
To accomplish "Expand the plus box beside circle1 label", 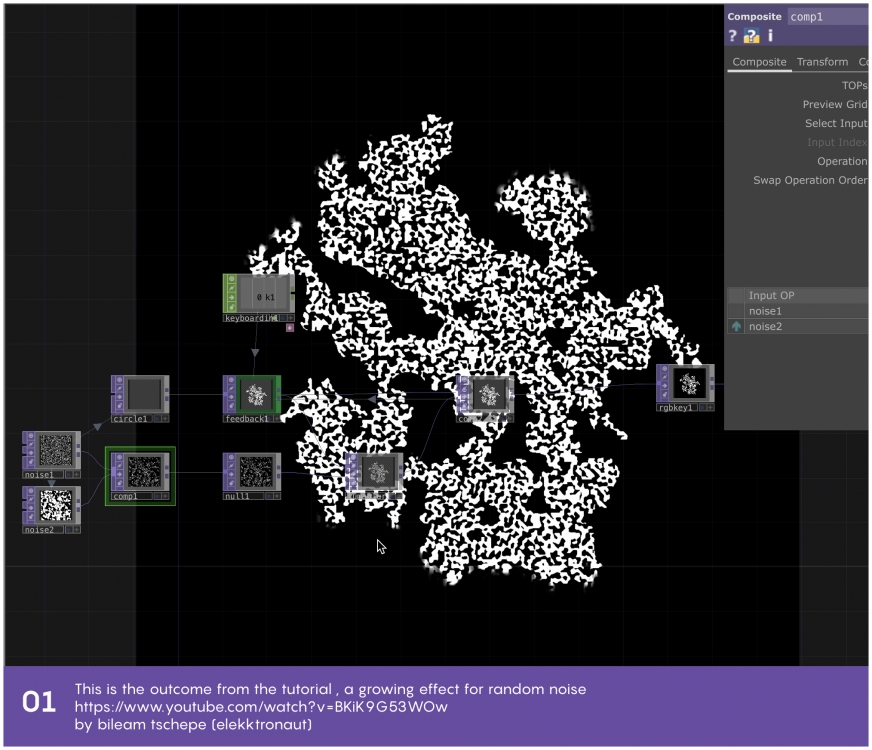I will [x=164, y=419].
